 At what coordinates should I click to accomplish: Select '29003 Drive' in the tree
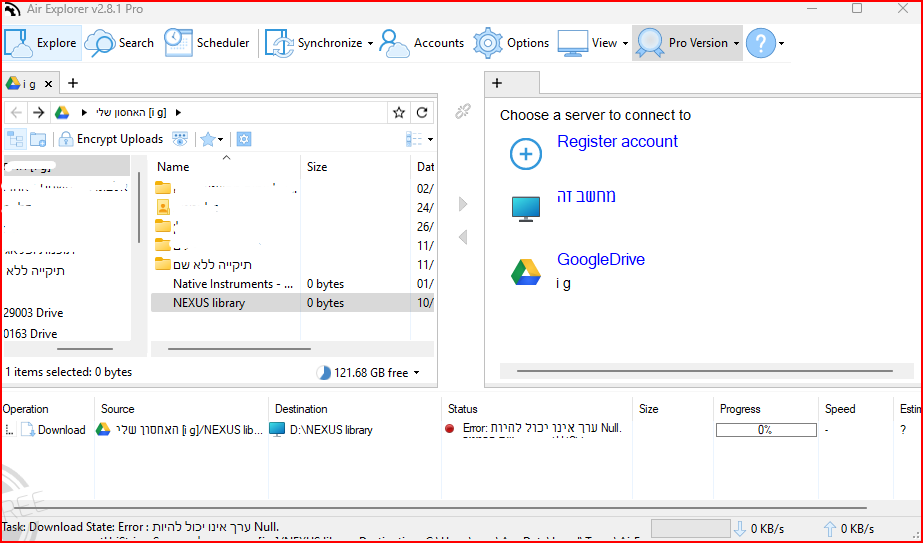click(33, 313)
